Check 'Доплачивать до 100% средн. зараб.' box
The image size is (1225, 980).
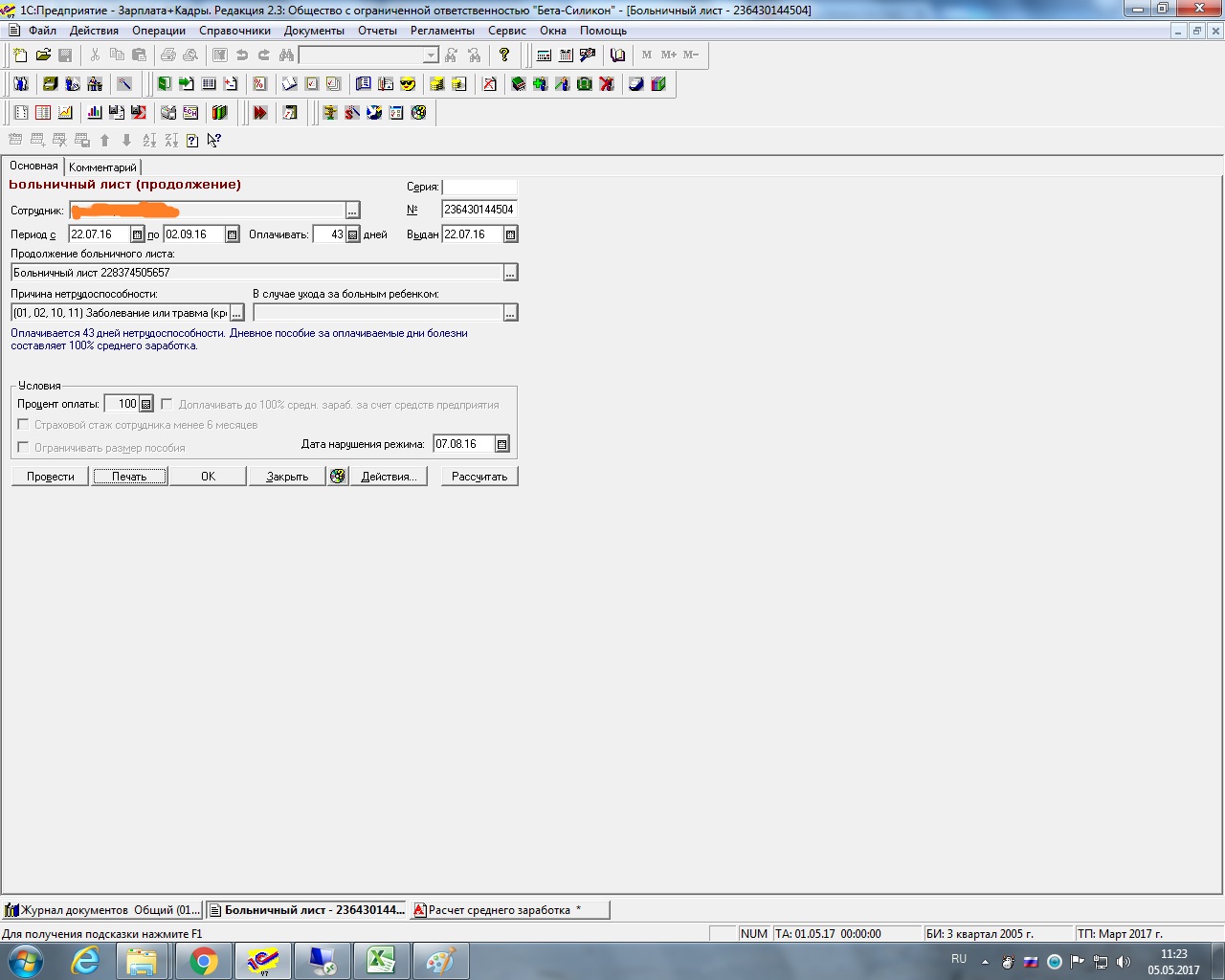[x=167, y=404]
